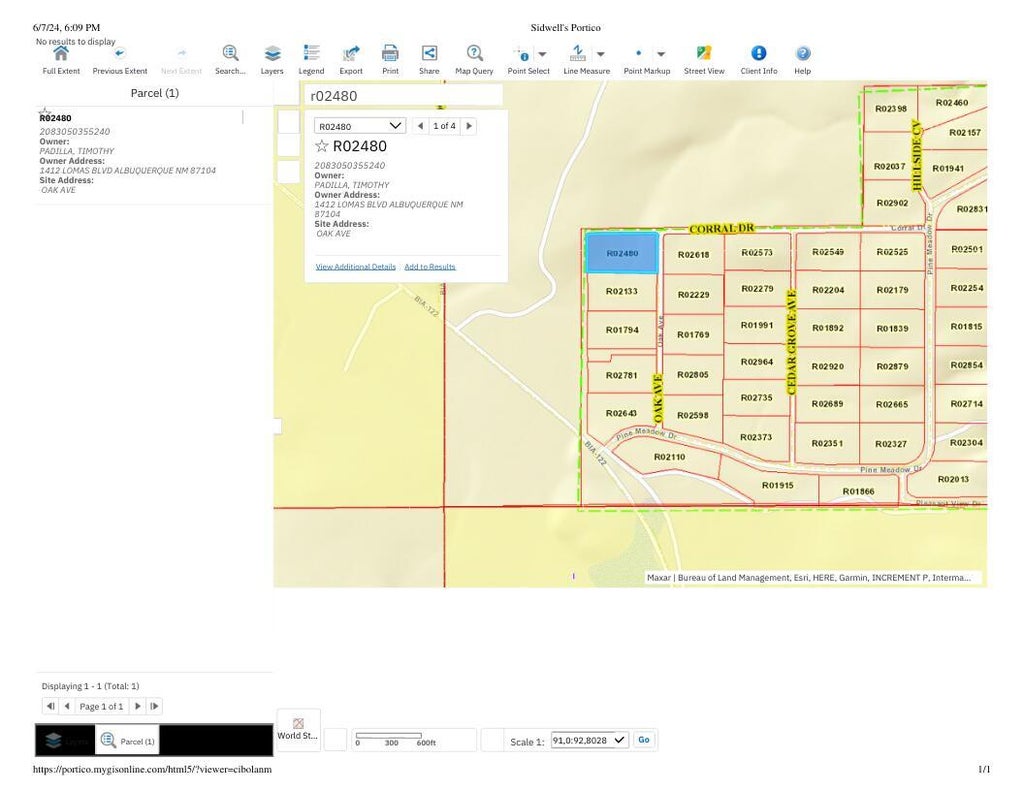Go back with Previous Extent
Screen dimensions: 1024x791
click(120, 55)
